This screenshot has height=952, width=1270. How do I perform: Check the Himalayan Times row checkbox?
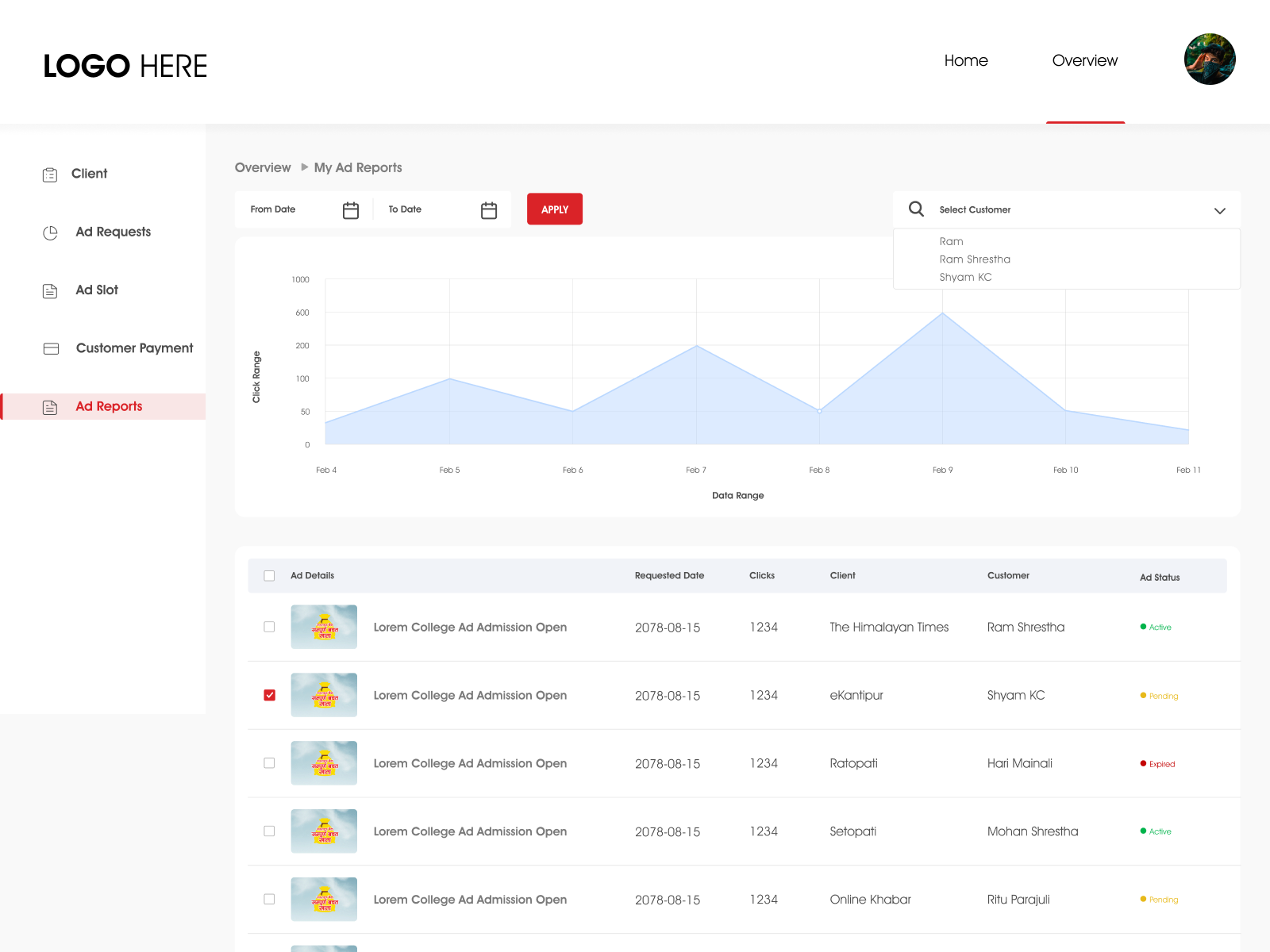(x=269, y=627)
